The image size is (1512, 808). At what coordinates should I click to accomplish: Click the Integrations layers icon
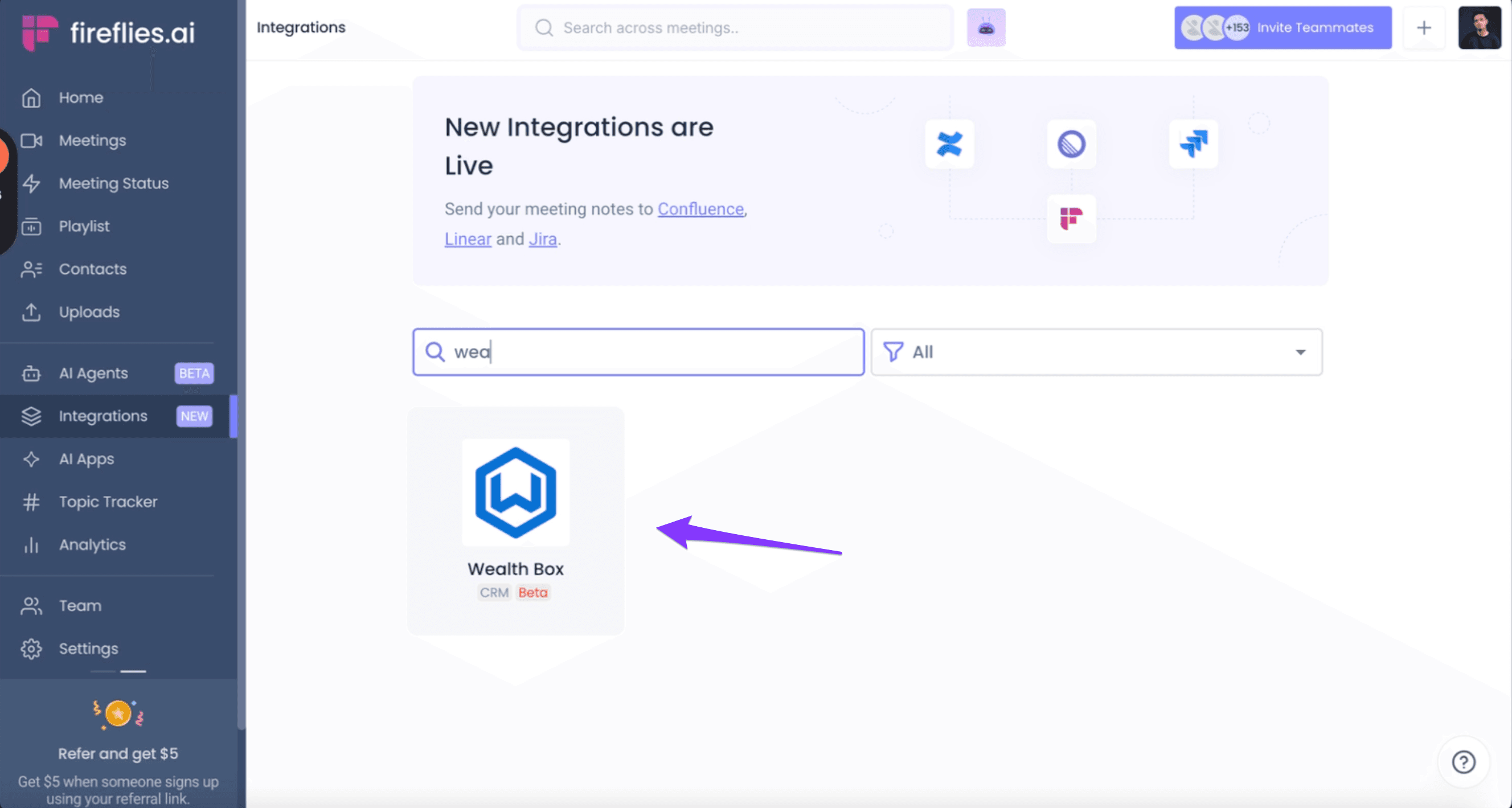31,416
